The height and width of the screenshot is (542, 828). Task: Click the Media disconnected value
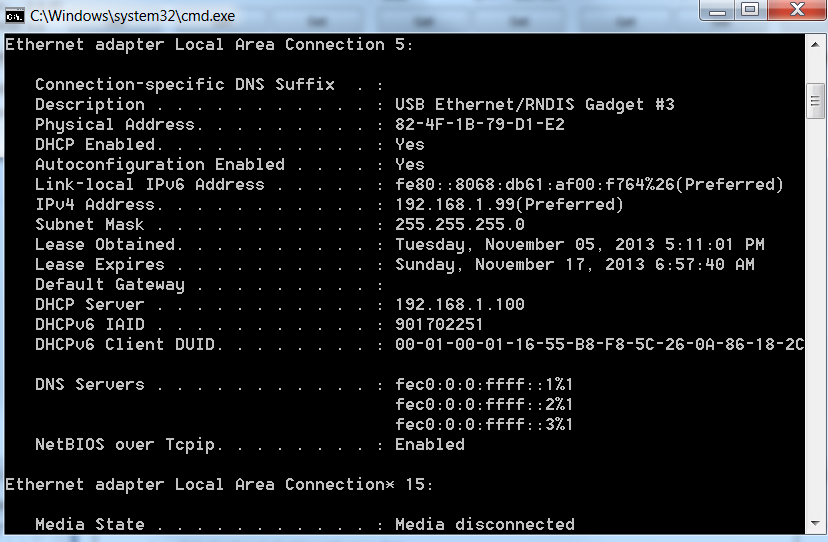tap(485, 525)
